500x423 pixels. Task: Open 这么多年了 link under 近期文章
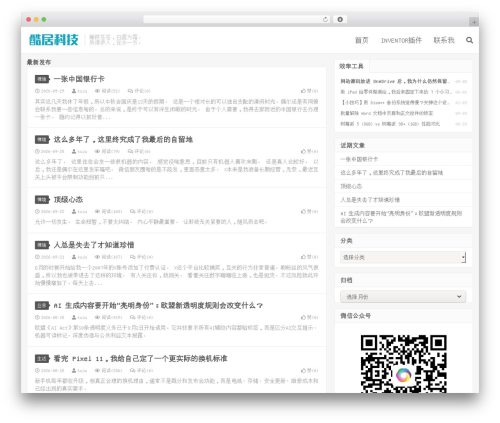tap(392, 173)
